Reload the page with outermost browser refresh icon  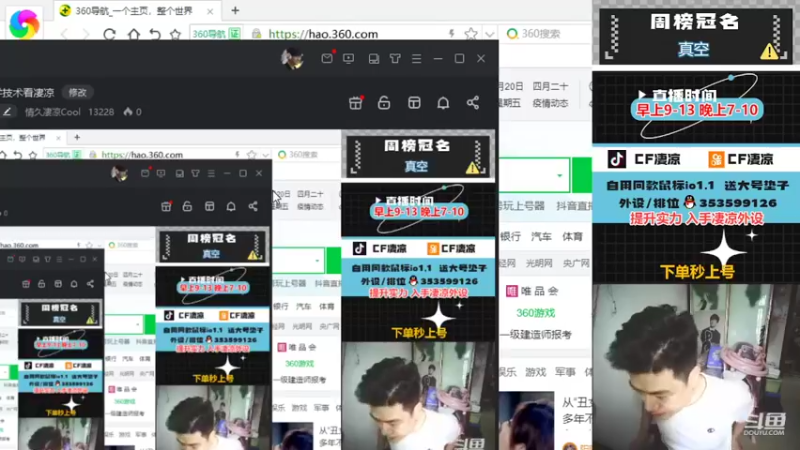(109, 34)
